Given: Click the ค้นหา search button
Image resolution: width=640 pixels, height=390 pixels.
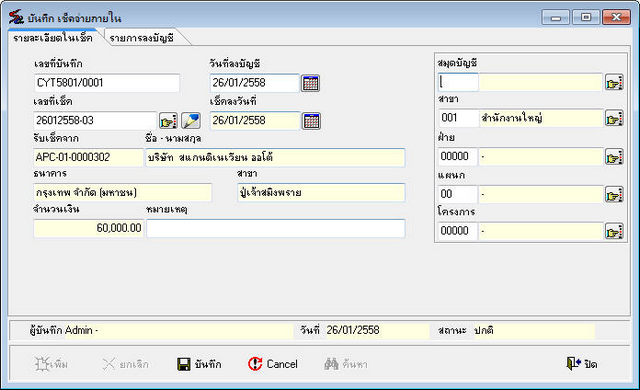Looking at the screenshot, I should (346, 364).
